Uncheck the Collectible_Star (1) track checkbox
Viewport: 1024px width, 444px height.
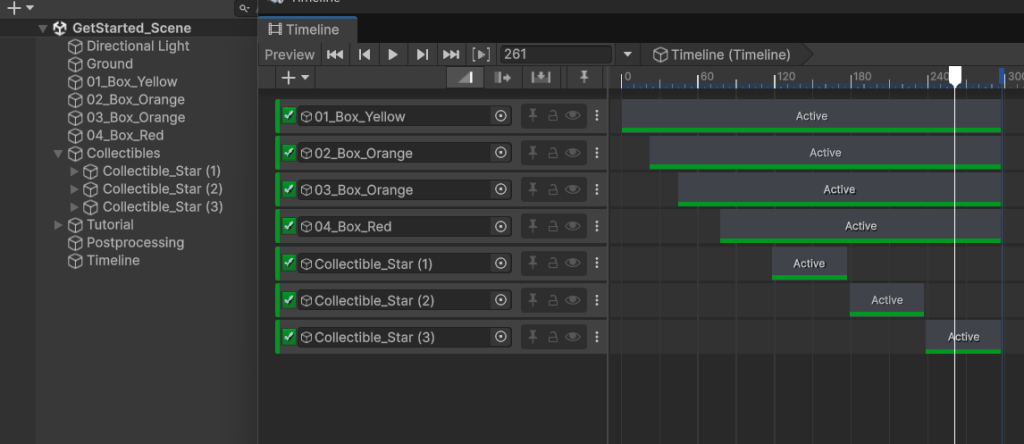click(289, 263)
